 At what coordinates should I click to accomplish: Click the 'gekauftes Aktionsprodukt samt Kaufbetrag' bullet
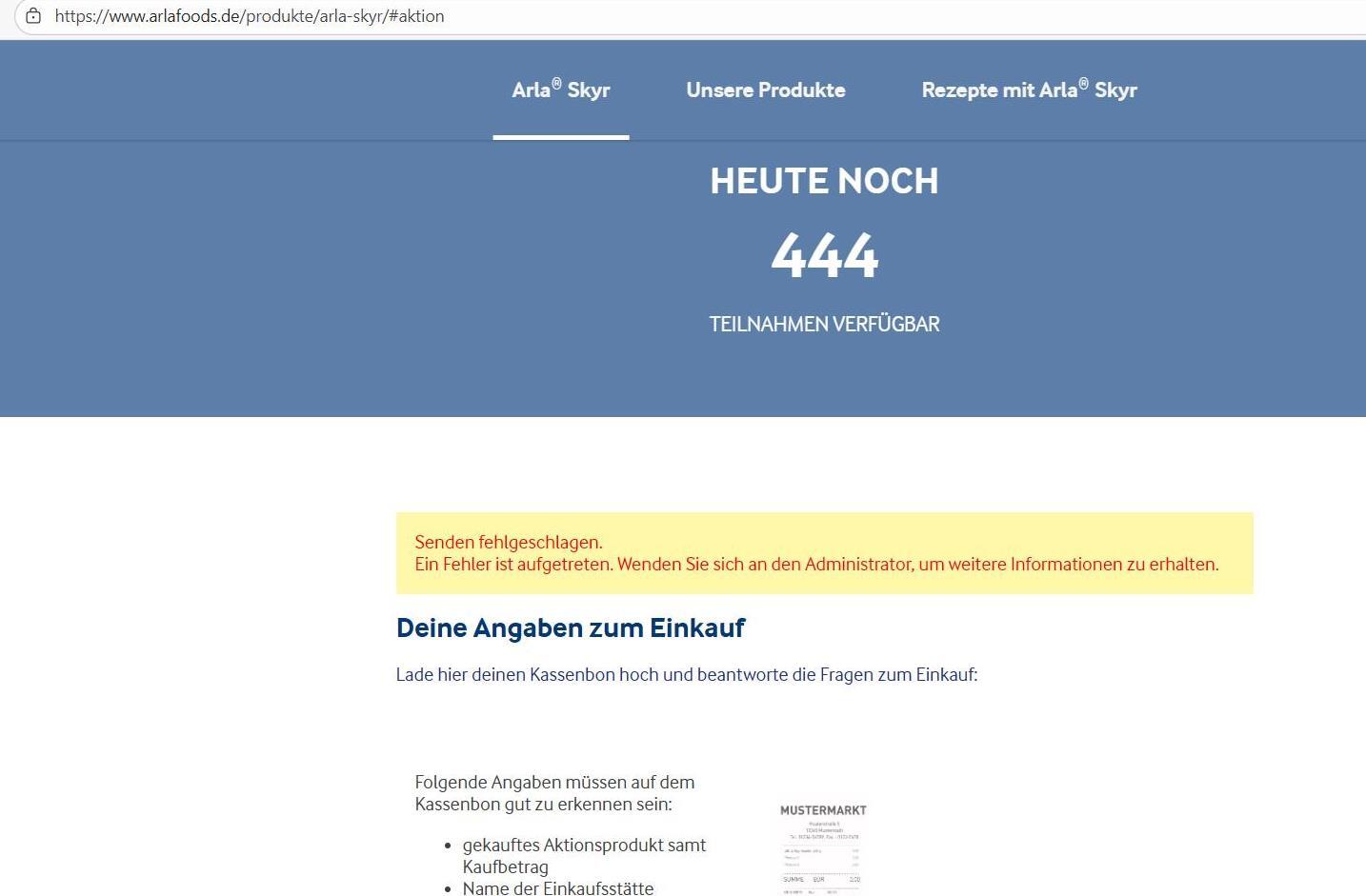pyautogui.click(x=584, y=855)
